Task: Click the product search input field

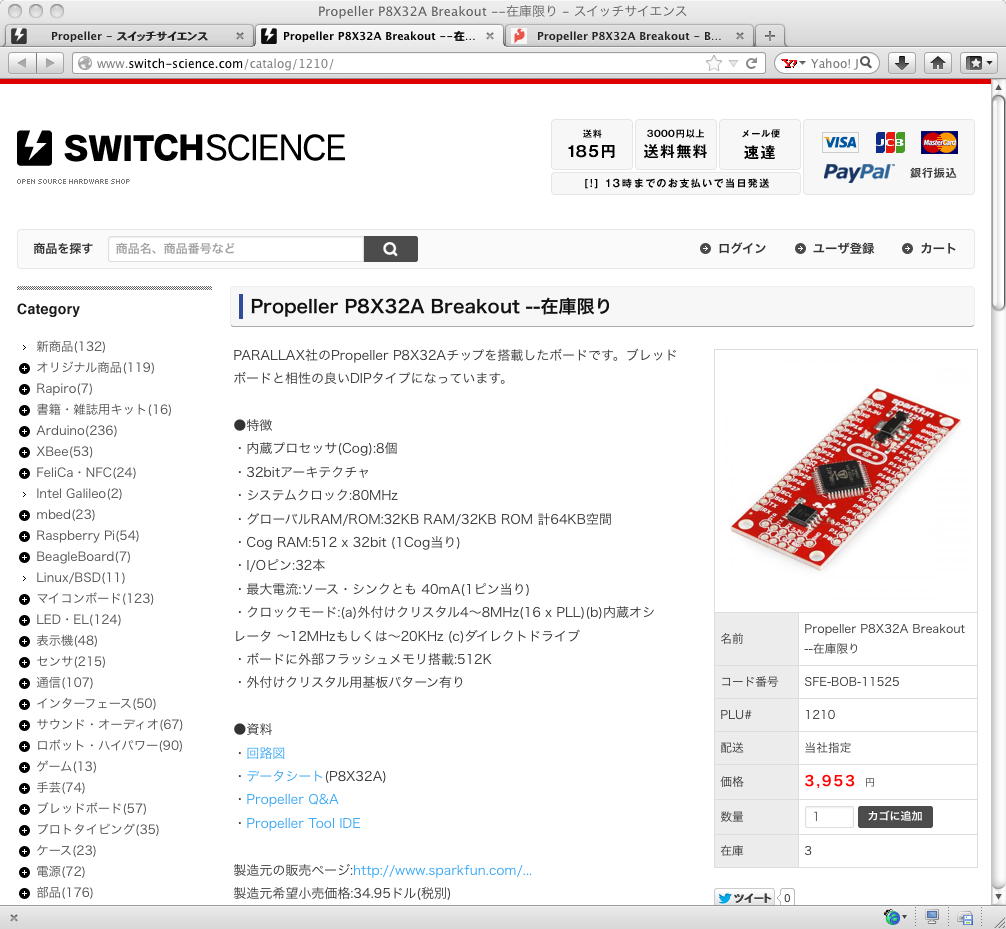Action: (236, 249)
